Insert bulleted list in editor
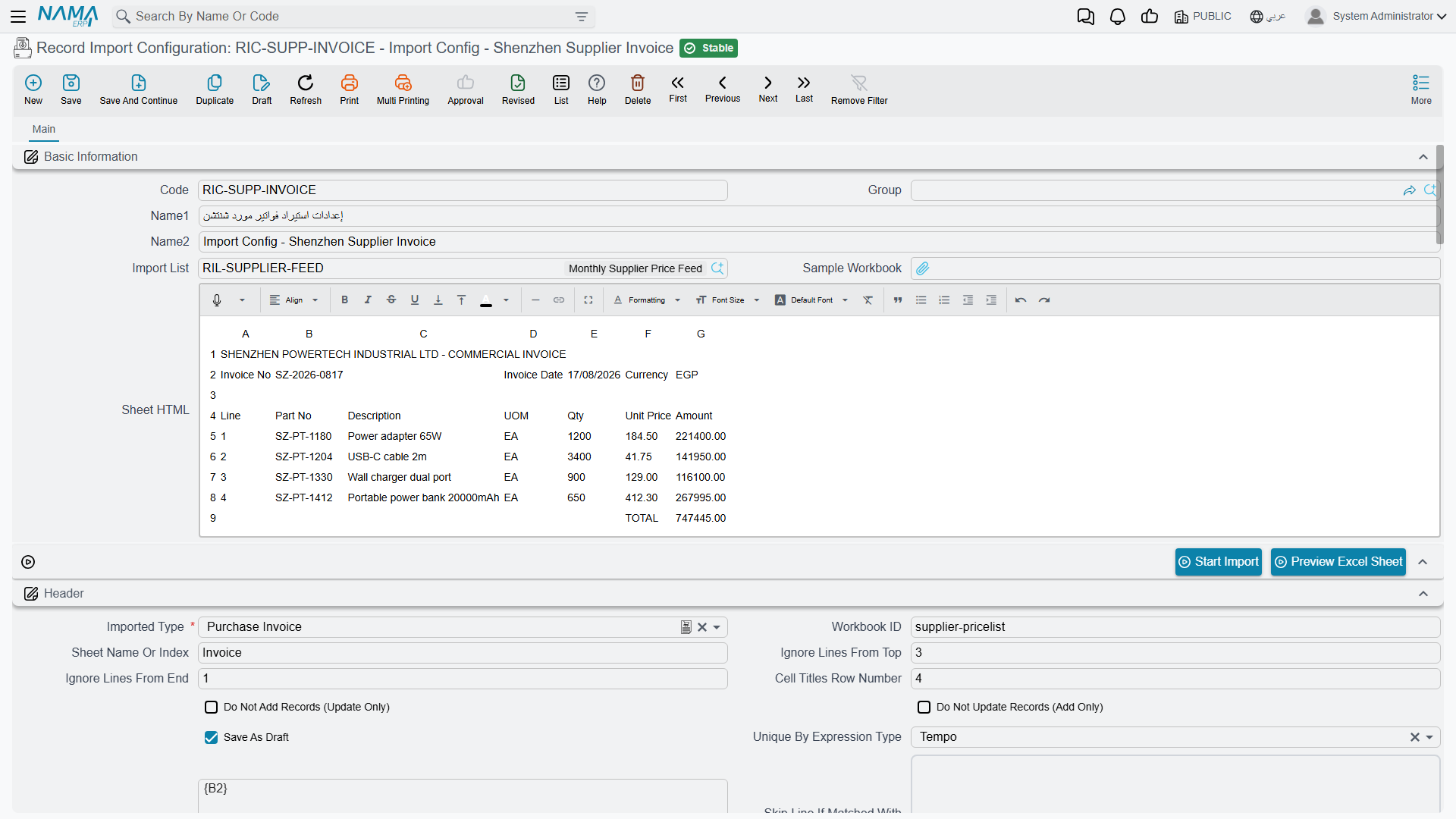1456x819 pixels. (921, 300)
